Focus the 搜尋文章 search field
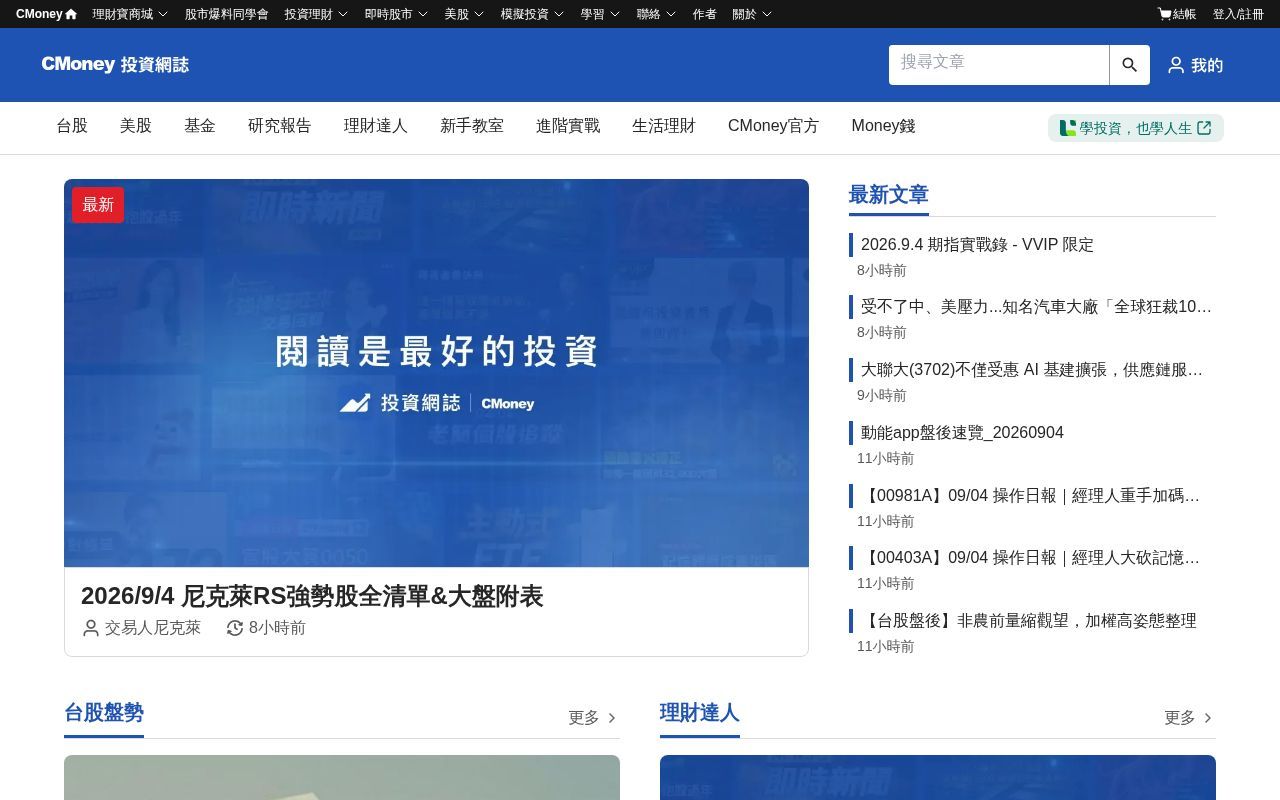 999,65
